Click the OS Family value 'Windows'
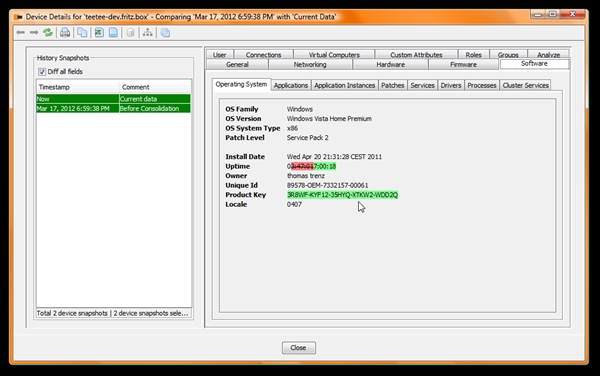Screen dimensions: 600x376 (300, 109)
